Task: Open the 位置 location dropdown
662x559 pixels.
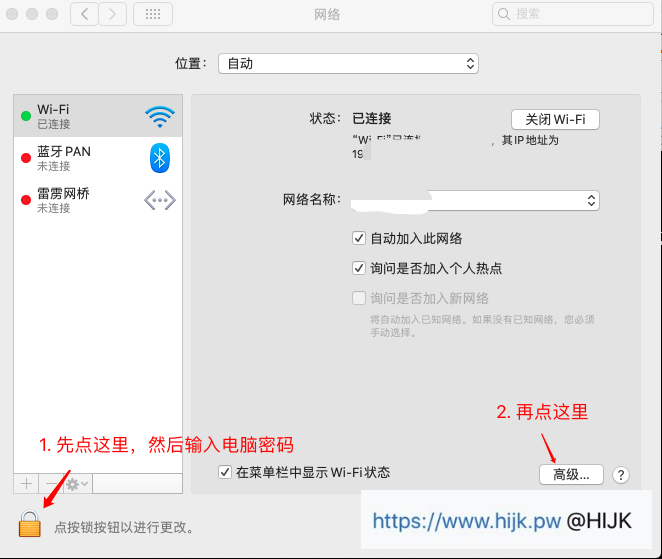Action: (348, 64)
